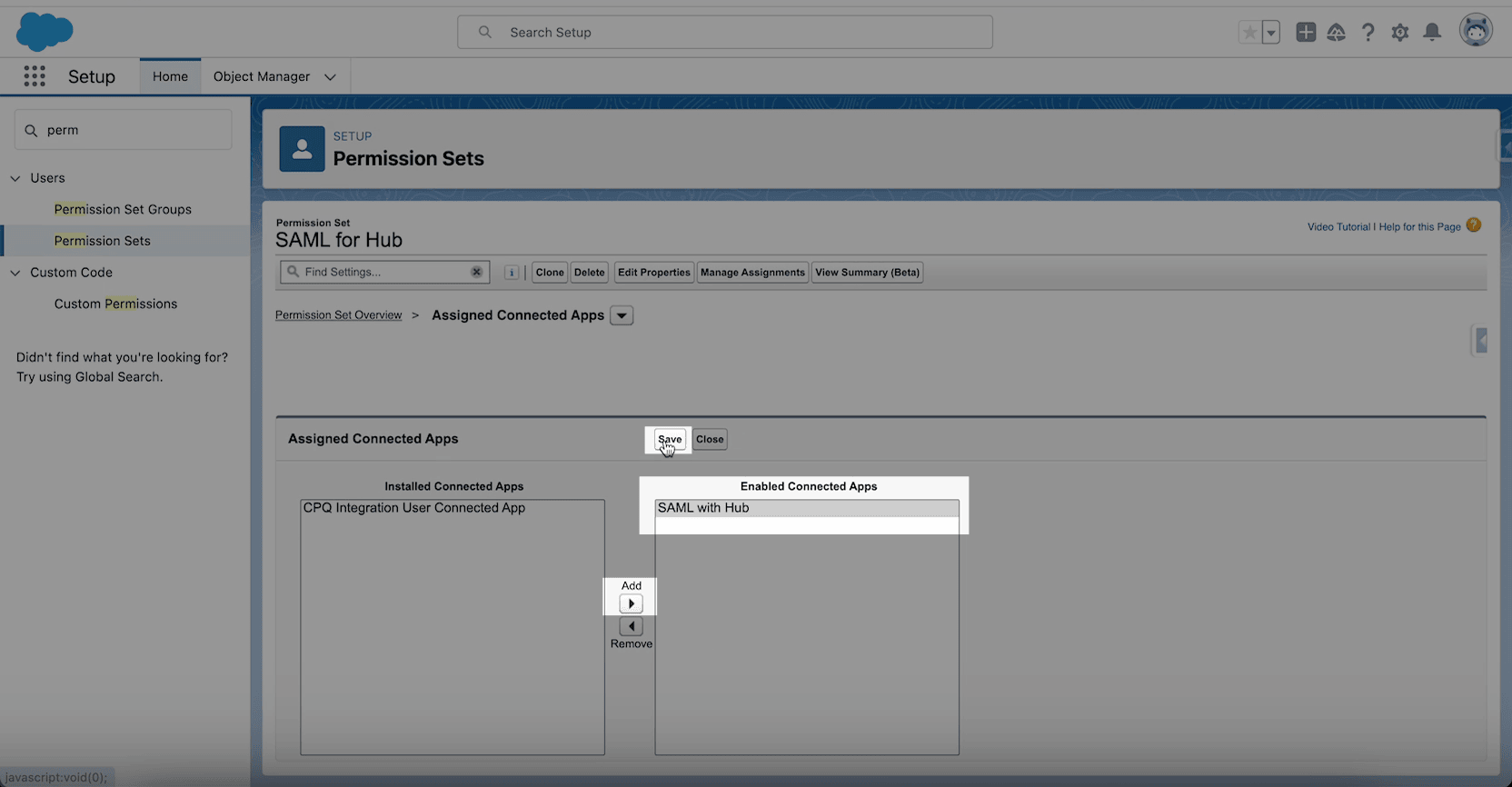Viewport: 1512px width, 787px height.
Task: Open Custom Permissions in sidebar
Action: 115,304
